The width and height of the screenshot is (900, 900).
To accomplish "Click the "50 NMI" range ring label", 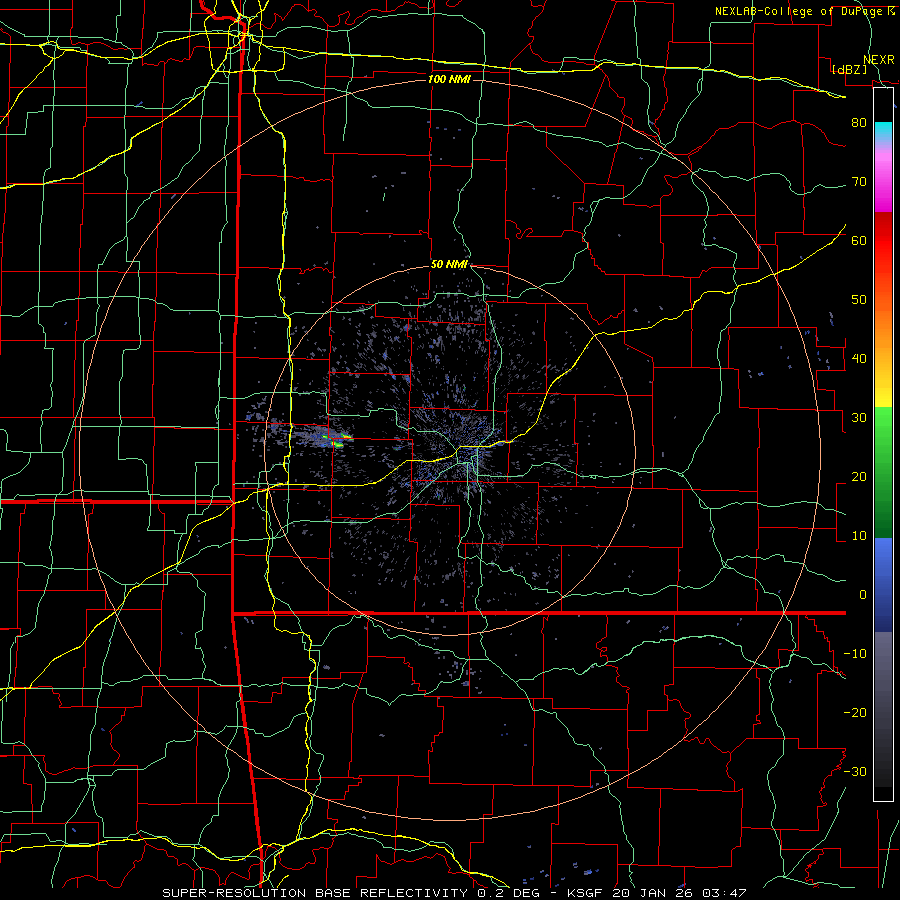I will (x=449, y=265).
